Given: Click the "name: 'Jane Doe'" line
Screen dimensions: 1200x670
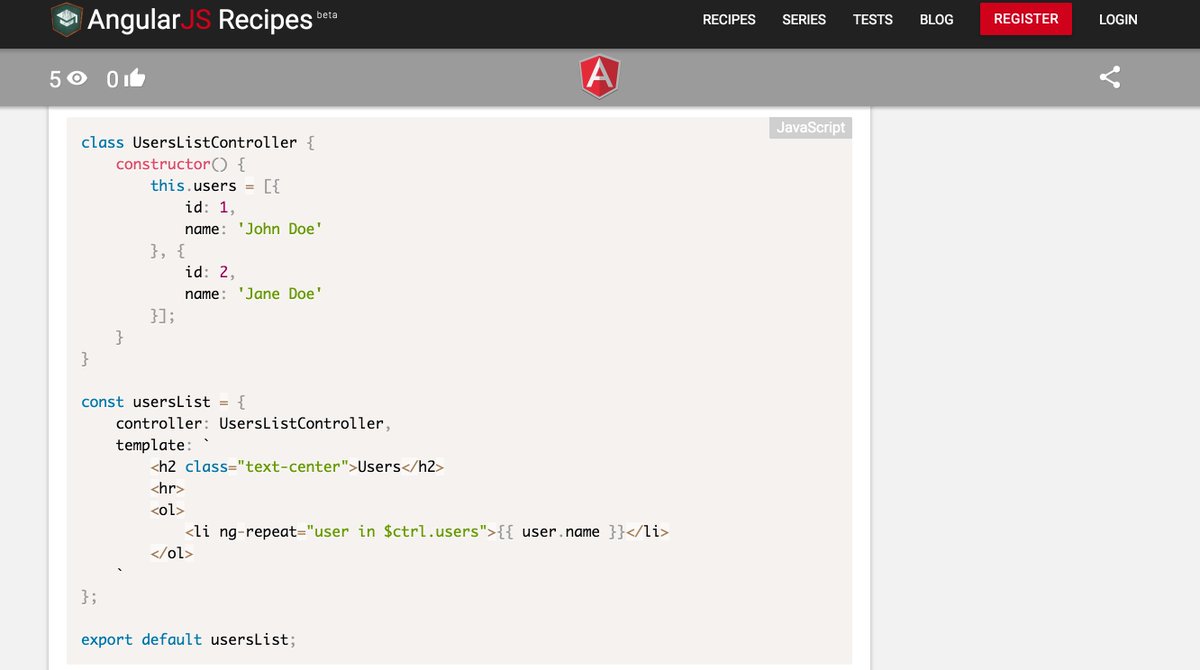Looking at the screenshot, I should [x=254, y=294].
